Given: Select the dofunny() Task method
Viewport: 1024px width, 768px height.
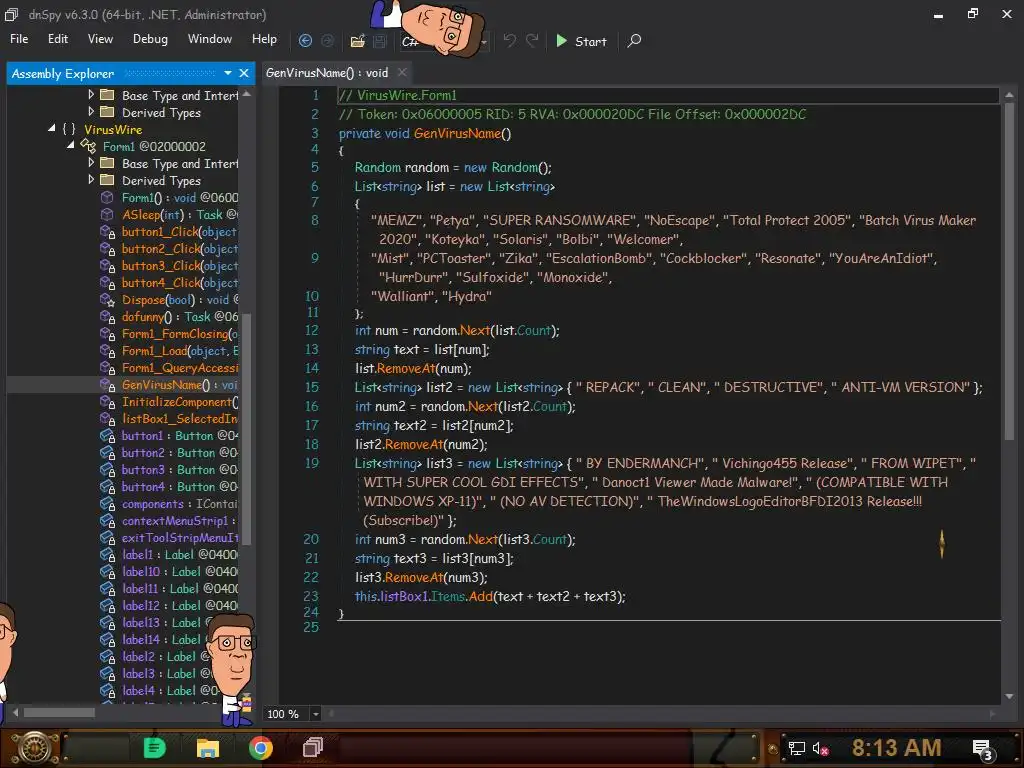Looking at the screenshot, I should click(179, 317).
